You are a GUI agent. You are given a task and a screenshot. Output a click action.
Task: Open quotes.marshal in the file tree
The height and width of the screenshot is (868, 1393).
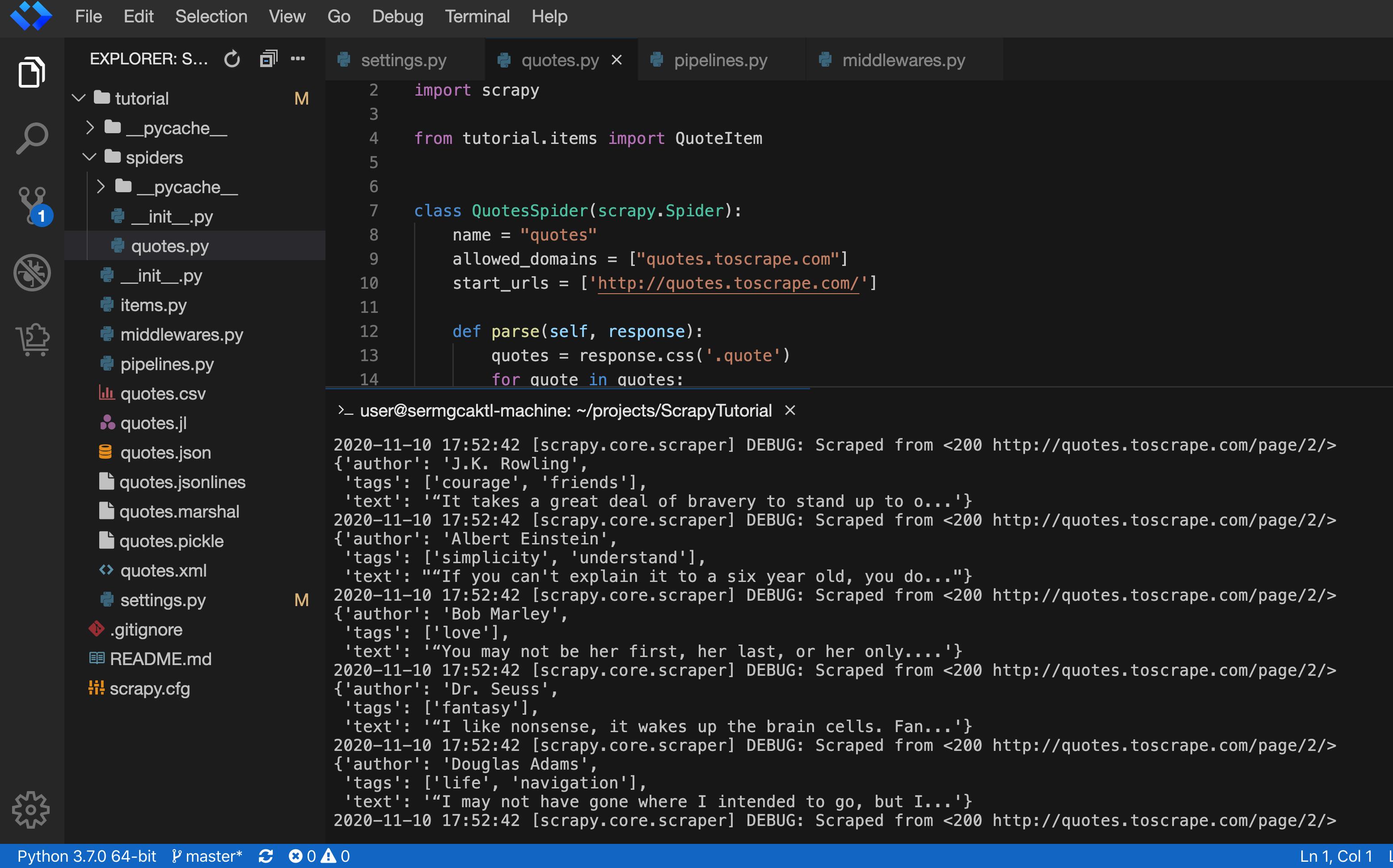pos(195,511)
